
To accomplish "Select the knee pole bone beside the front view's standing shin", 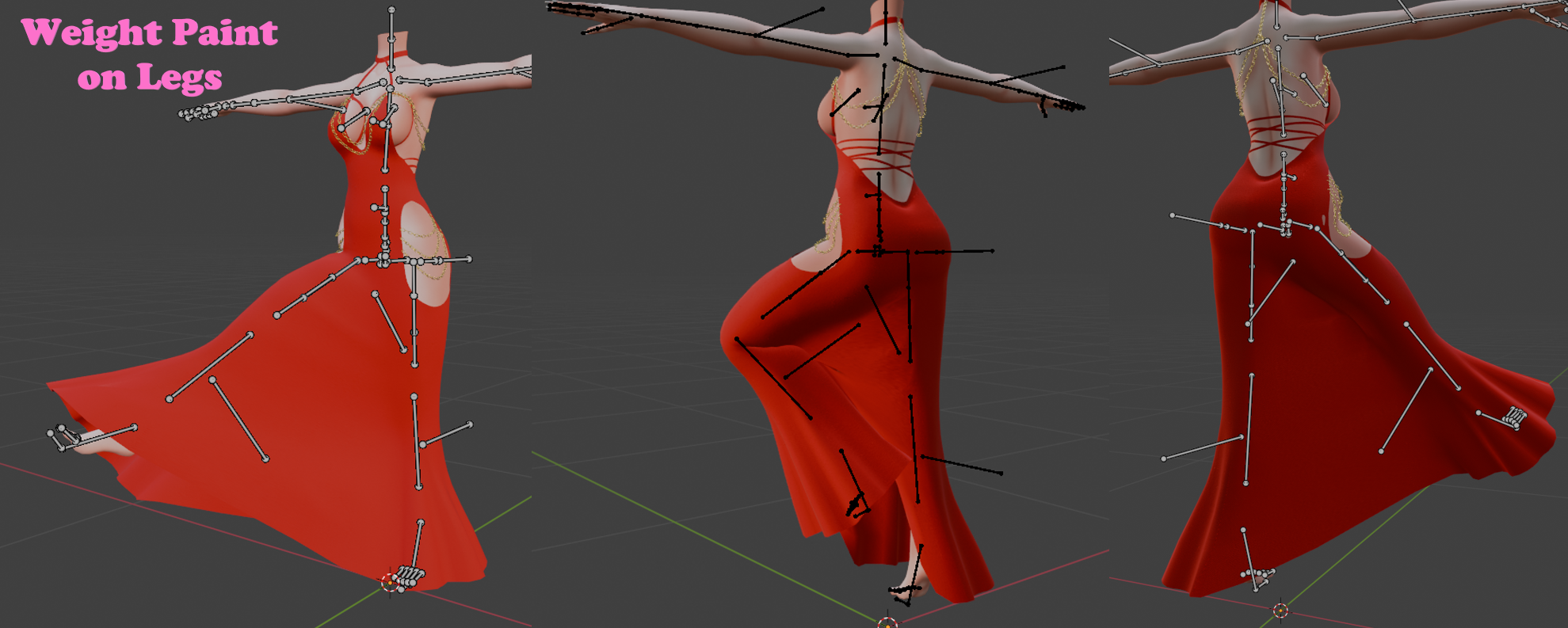I will click(447, 435).
